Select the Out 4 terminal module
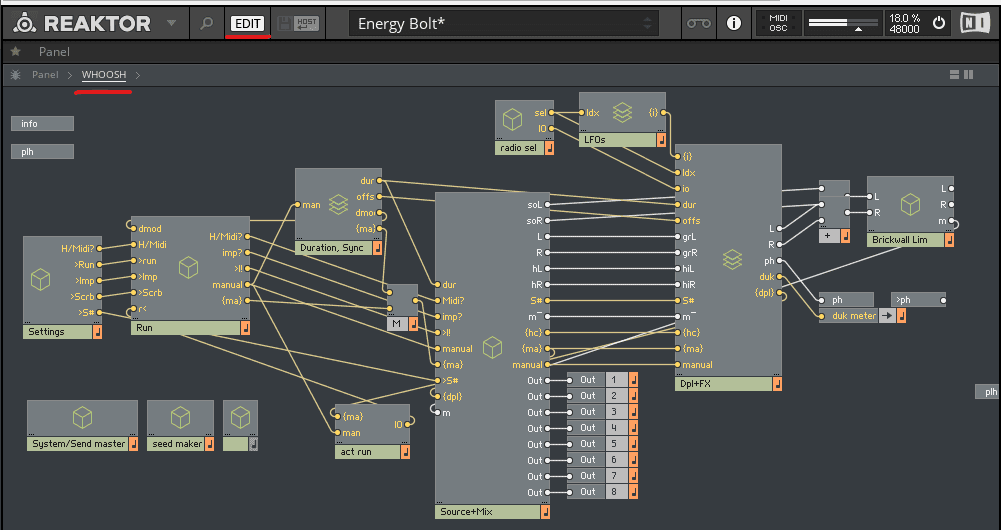This screenshot has width=1001, height=530. pyautogui.click(x=601, y=428)
